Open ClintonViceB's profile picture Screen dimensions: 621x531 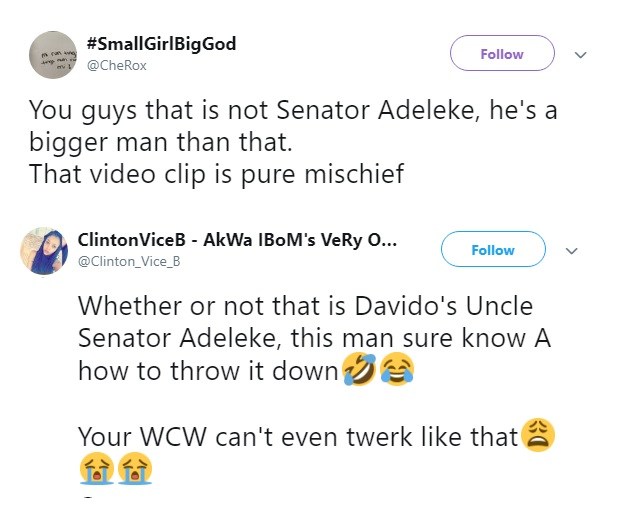click(44, 250)
